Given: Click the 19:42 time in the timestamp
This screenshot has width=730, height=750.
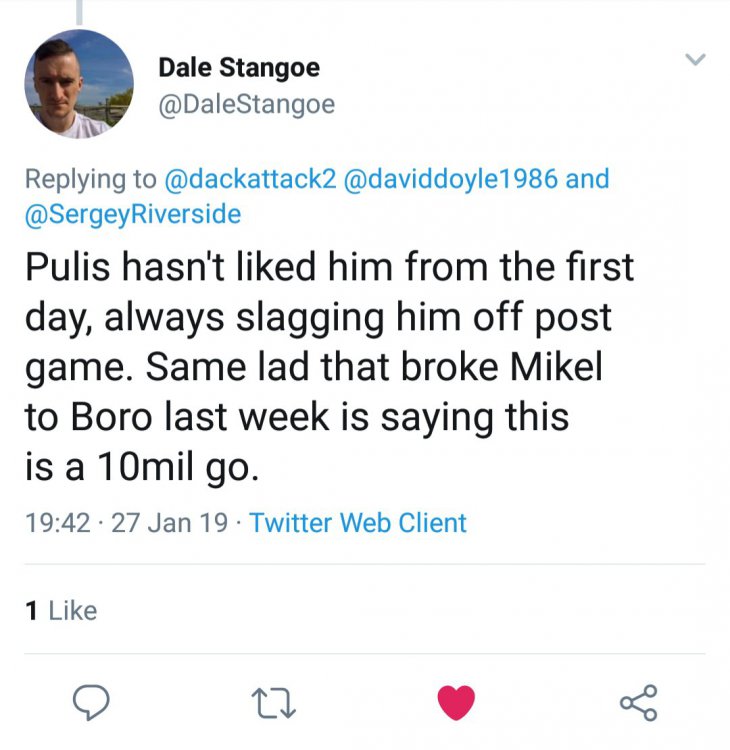Looking at the screenshot, I should point(58,522).
